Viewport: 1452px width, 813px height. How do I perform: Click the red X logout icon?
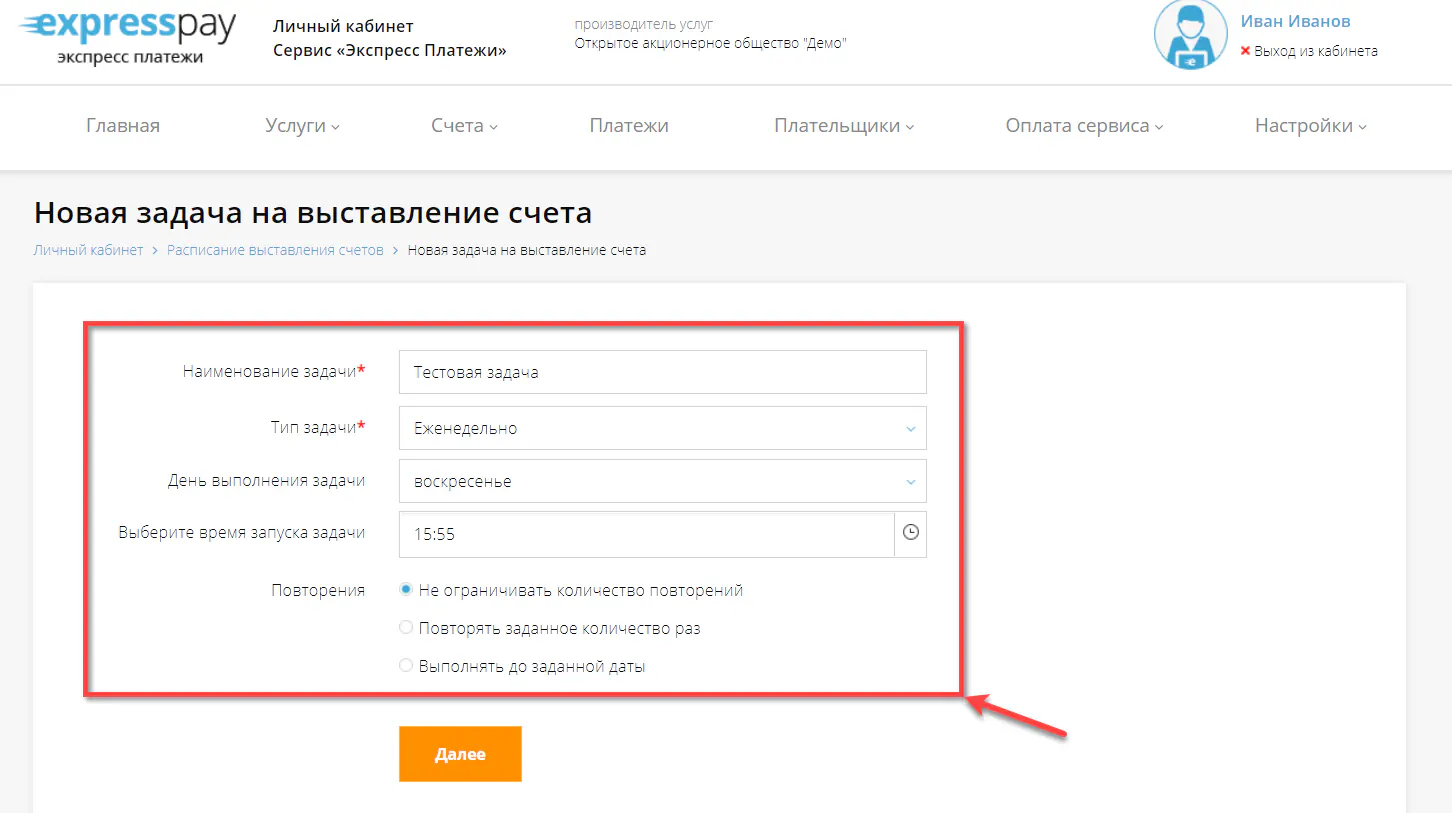[x=1244, y=50]
